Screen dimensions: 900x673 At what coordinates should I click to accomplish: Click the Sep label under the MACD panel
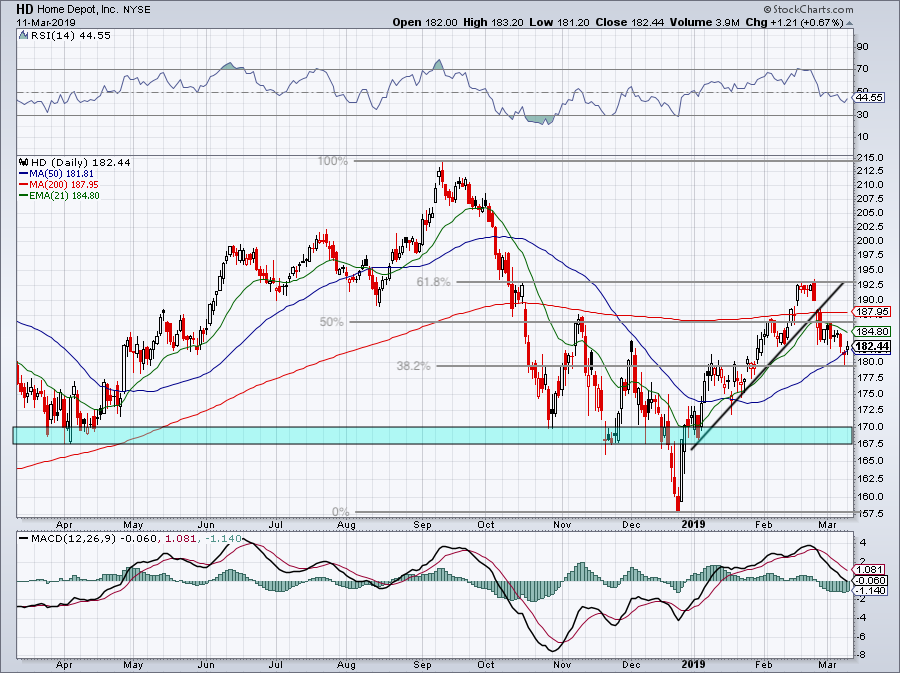(x=422, y=664)
